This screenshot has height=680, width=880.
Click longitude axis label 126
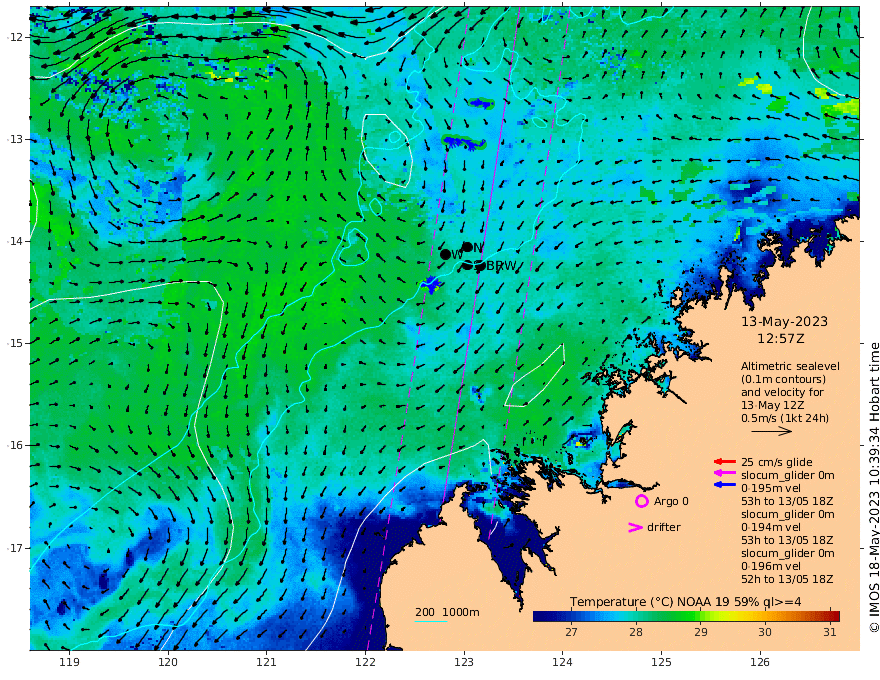pyautogui.click(x=760, y=662)
